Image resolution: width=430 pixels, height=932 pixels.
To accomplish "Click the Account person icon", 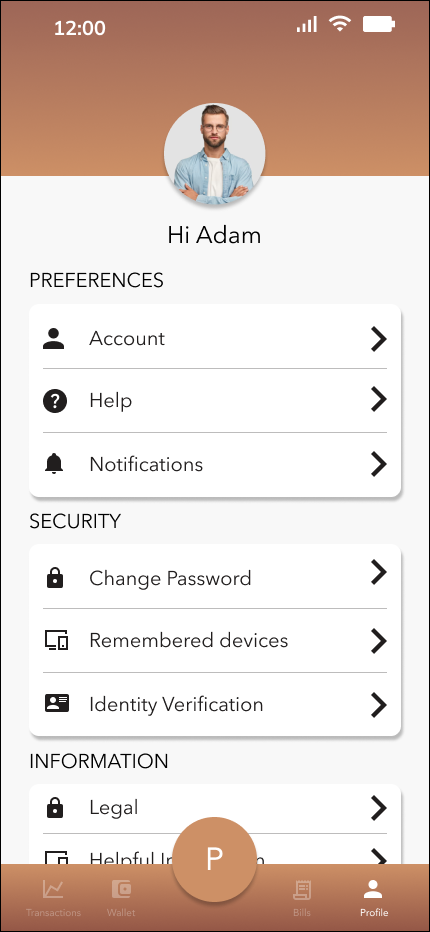I will [x=54, y=338].
